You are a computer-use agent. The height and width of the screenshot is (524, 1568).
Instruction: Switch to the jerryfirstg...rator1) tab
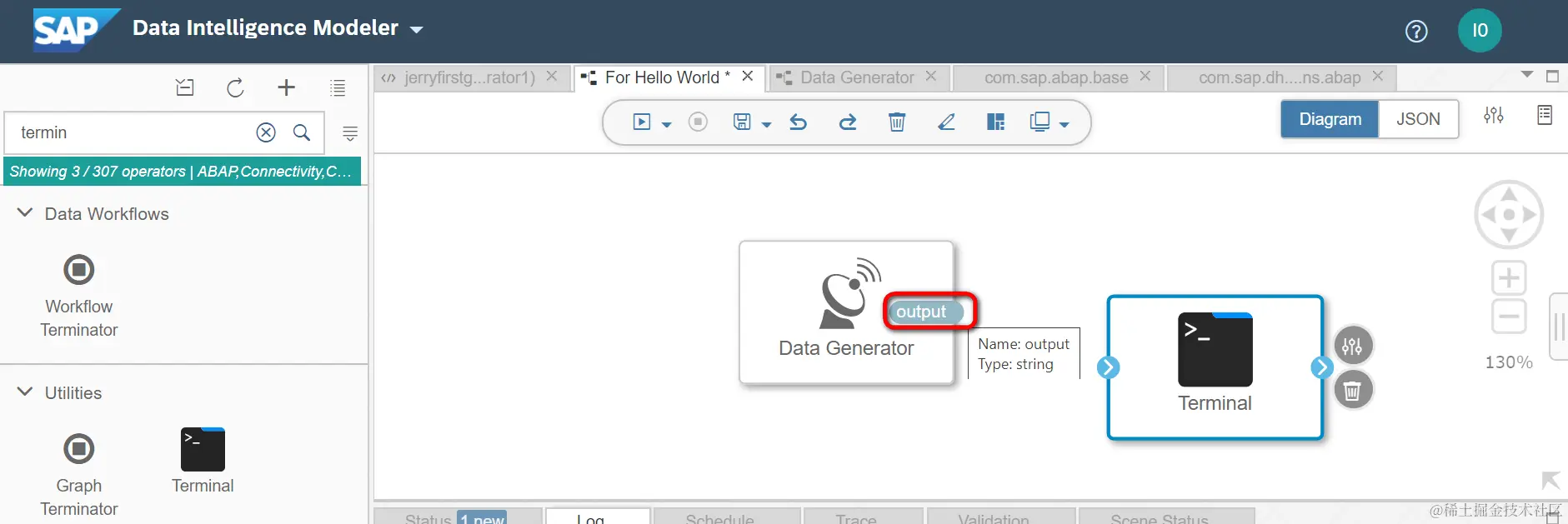coord(469,77)
